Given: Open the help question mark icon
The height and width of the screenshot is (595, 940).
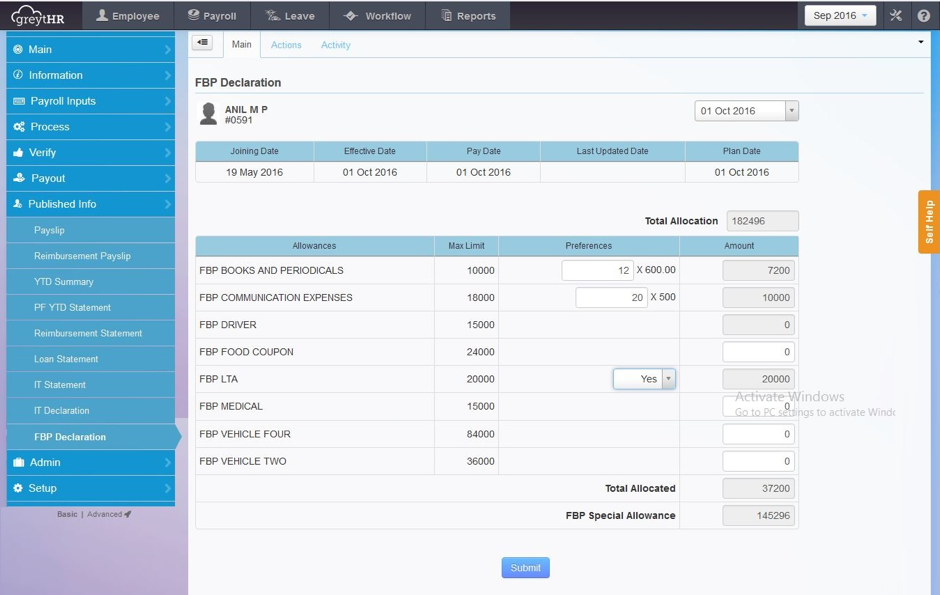Looking at the screenshot, I should (x=923, y=16).
